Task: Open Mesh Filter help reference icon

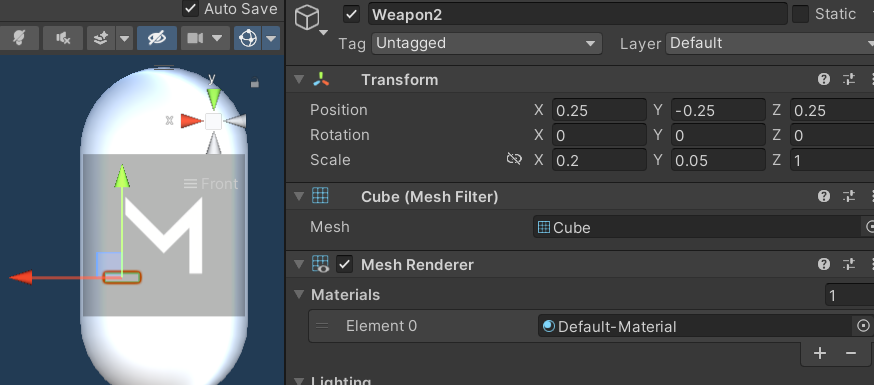Action: click(824, 196)
